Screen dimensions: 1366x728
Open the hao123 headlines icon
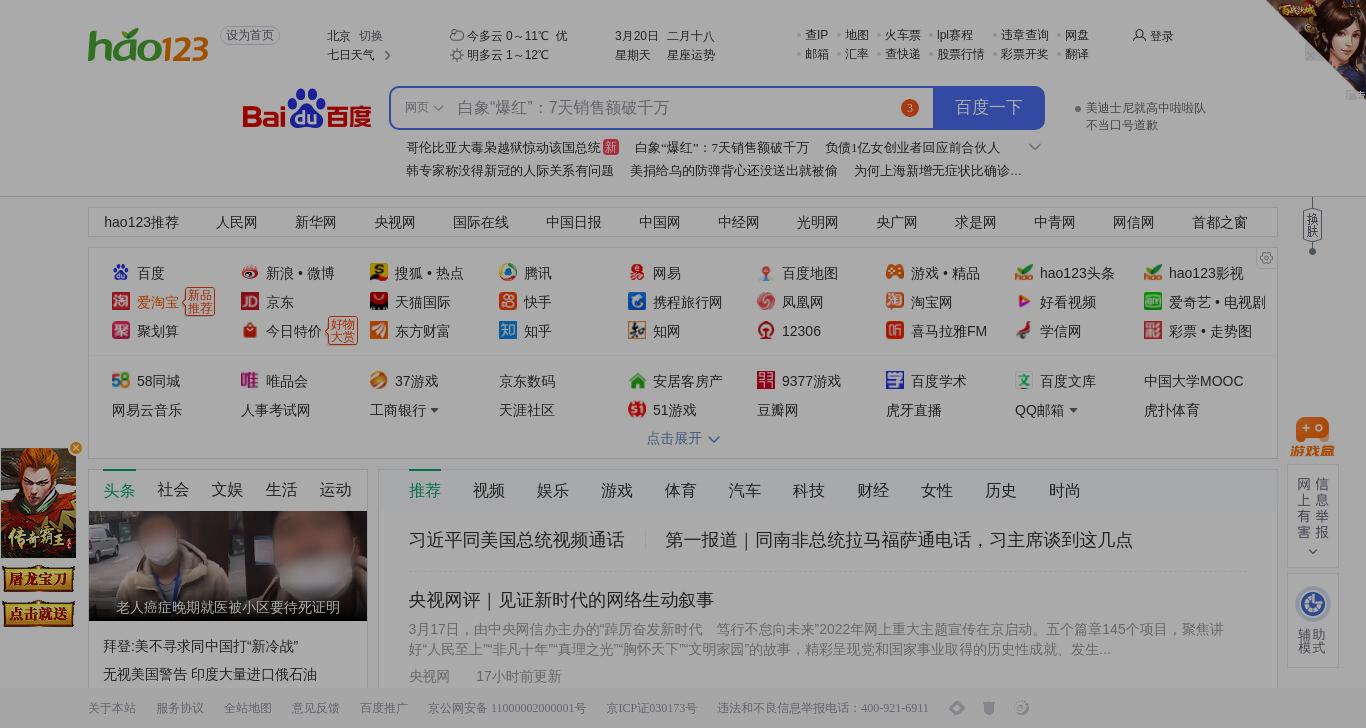[1024, 273]
